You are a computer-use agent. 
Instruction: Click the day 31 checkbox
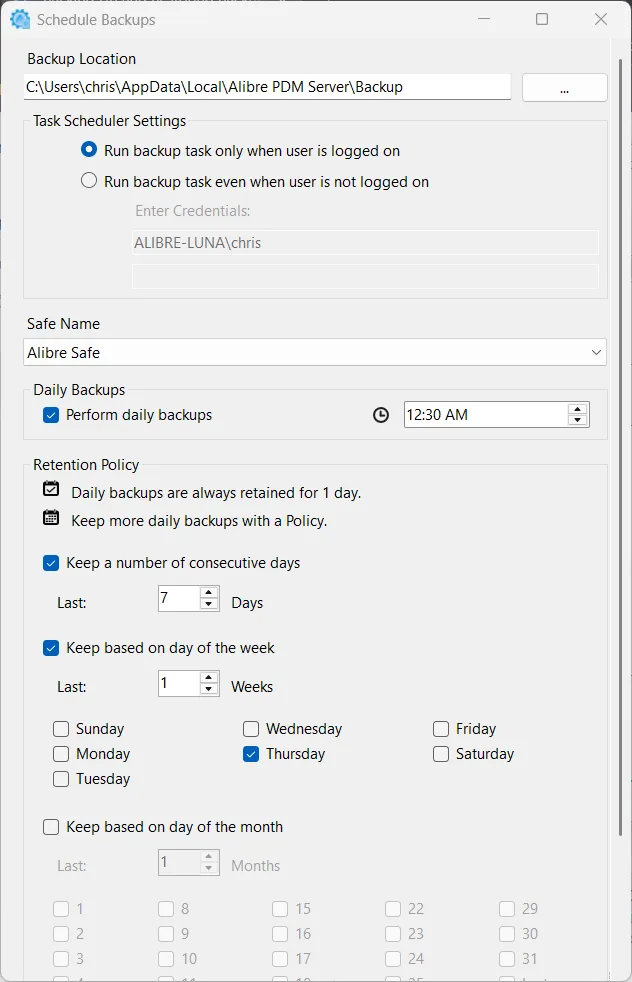click(507, 959)
